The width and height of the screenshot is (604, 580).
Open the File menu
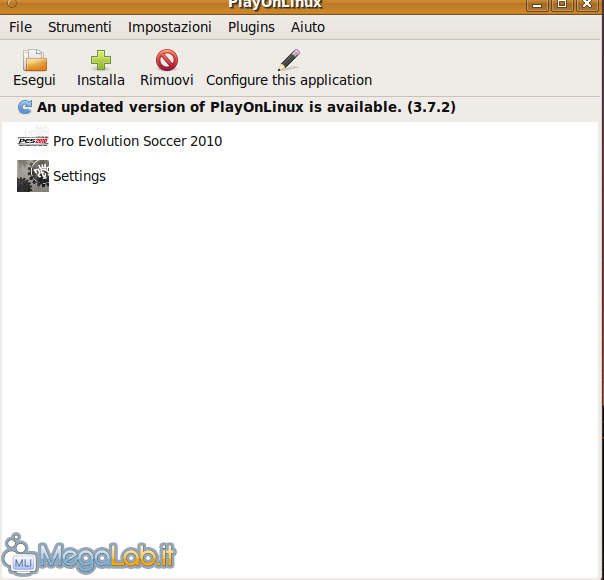click(x=20, y=27)
